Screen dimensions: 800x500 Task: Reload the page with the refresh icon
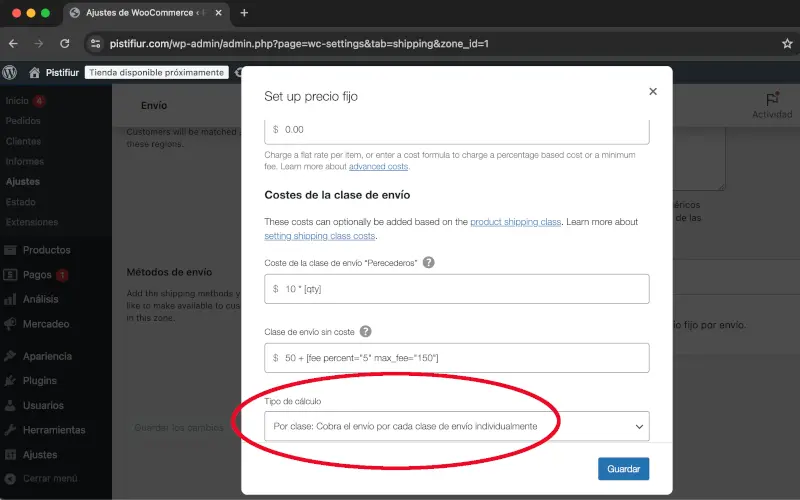pos(65,44)
